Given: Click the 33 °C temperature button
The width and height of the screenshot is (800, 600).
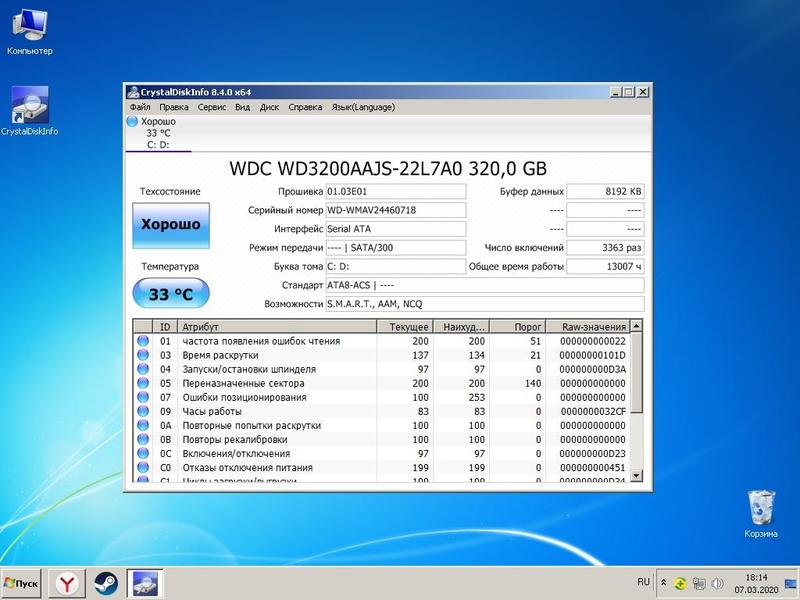Looking at the screenshot, I should 169,294.
